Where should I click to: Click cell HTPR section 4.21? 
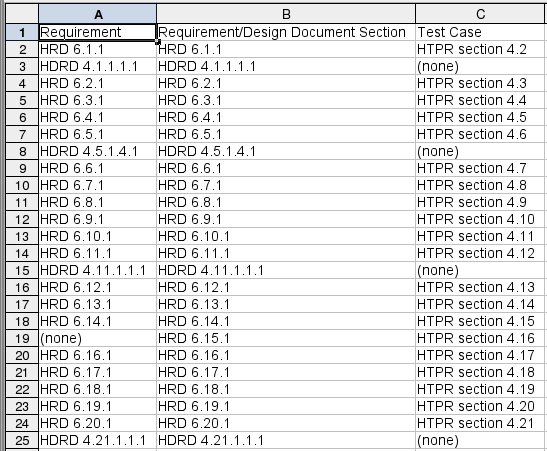coord(481,423)
